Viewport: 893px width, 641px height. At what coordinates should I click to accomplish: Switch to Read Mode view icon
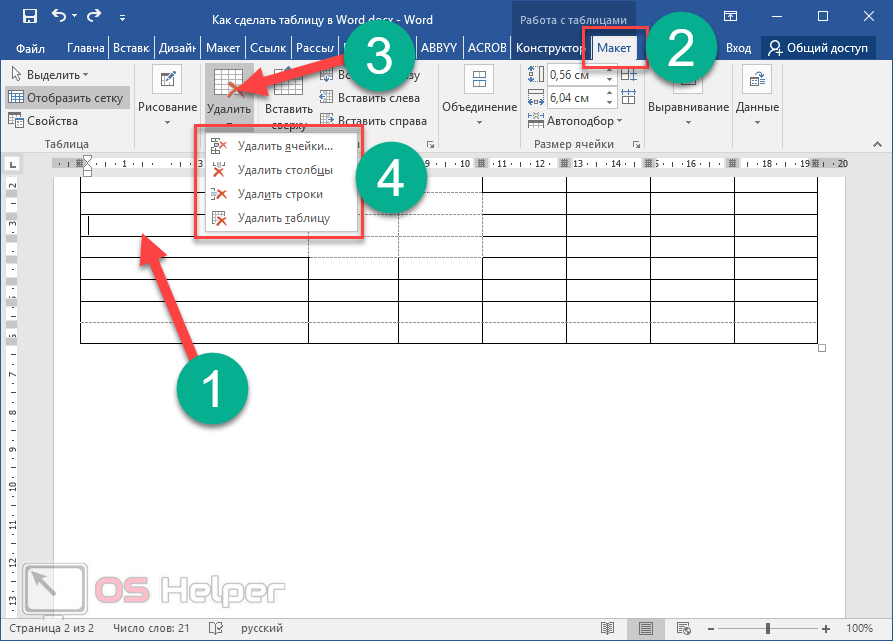coord(607,628)
